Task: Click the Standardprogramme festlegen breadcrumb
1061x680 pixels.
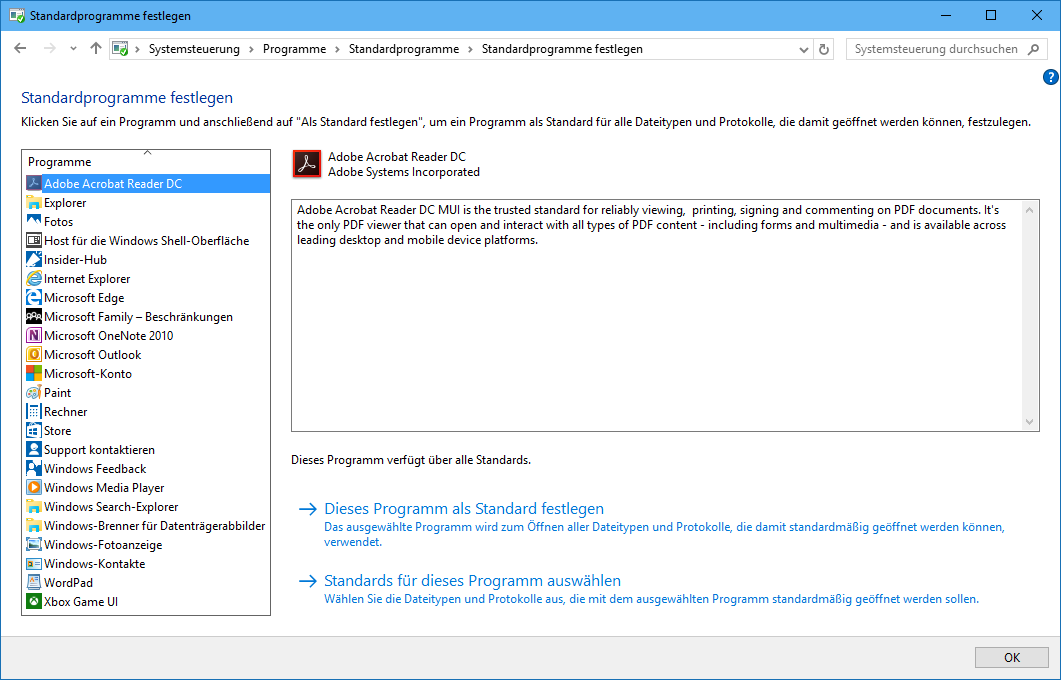Action: point(562,49)
